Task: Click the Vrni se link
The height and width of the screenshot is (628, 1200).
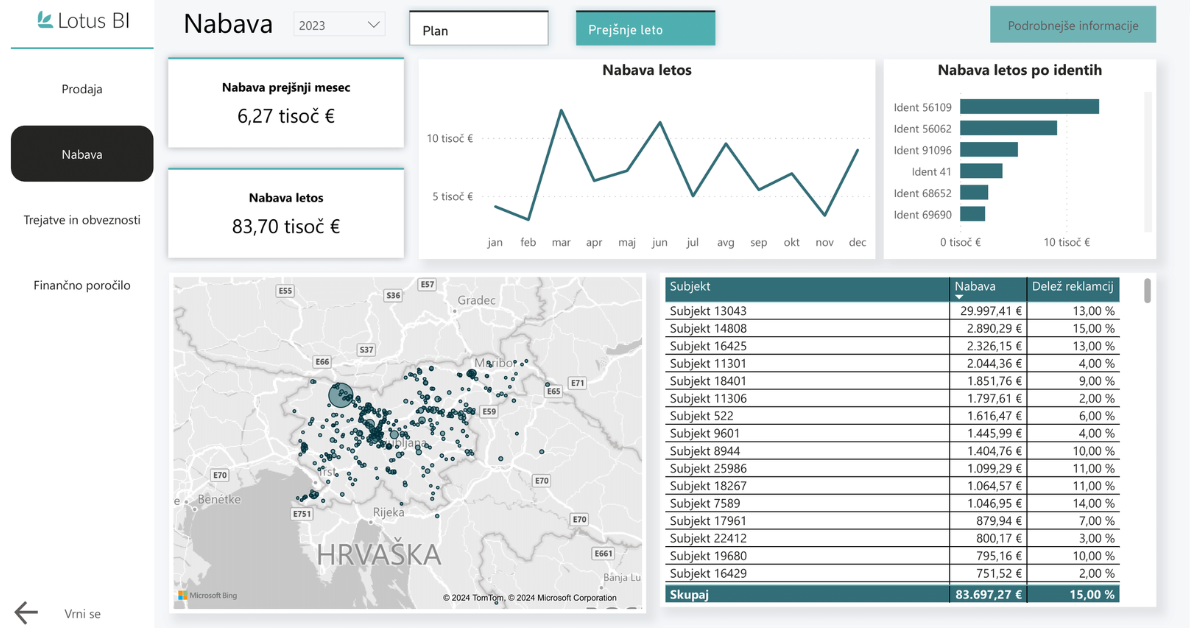Action: point(82,613)
